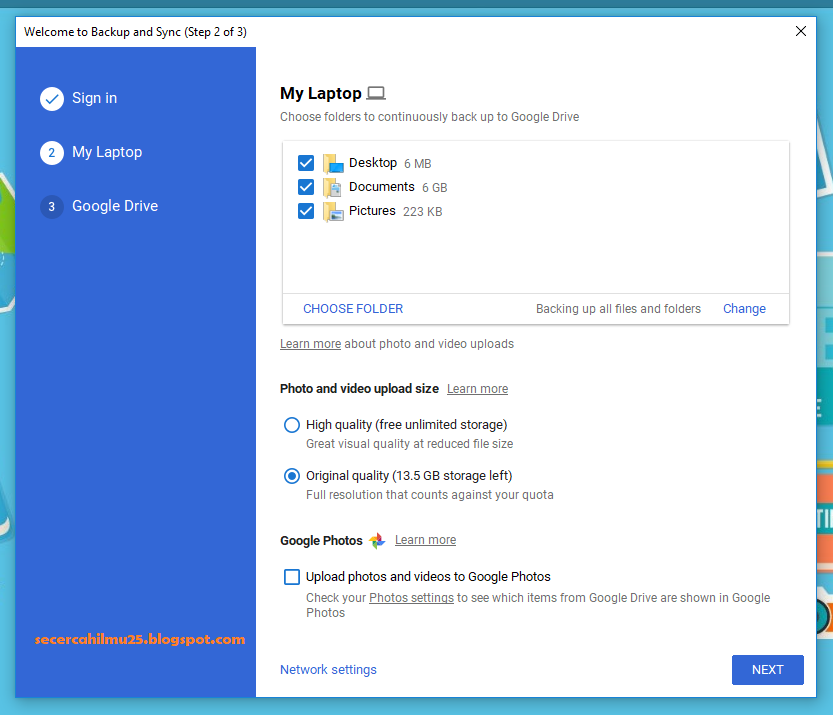Click the Desktop folder name

[x=373, y=163]
